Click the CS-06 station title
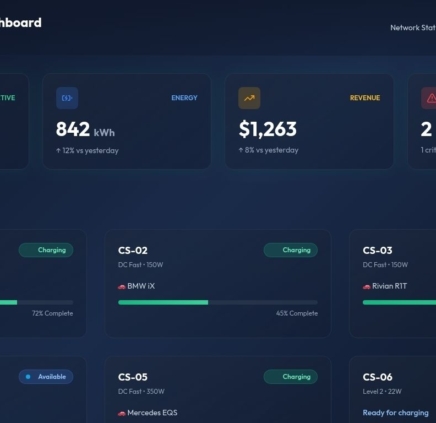Image resolution: width=436 pixels, height=423 pixels. 377,377
